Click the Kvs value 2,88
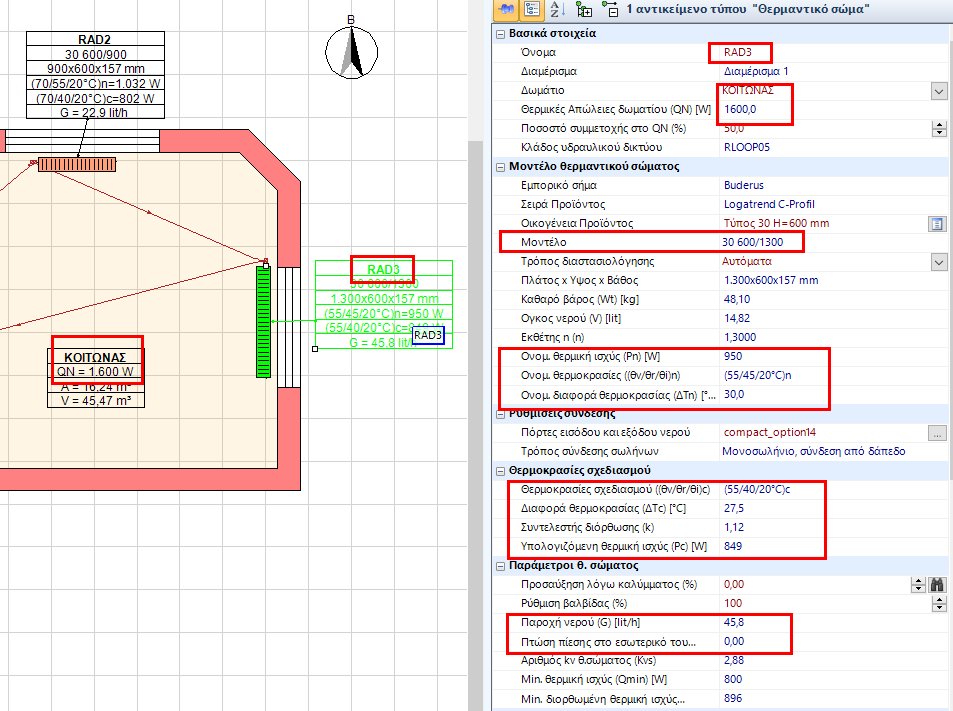953x711 pixels. 732,660
